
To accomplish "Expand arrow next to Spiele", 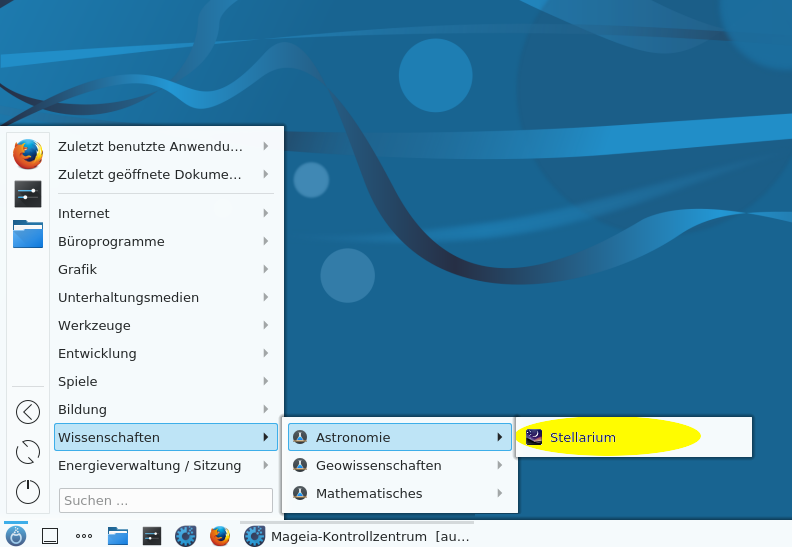I will [x=266, y=381].
